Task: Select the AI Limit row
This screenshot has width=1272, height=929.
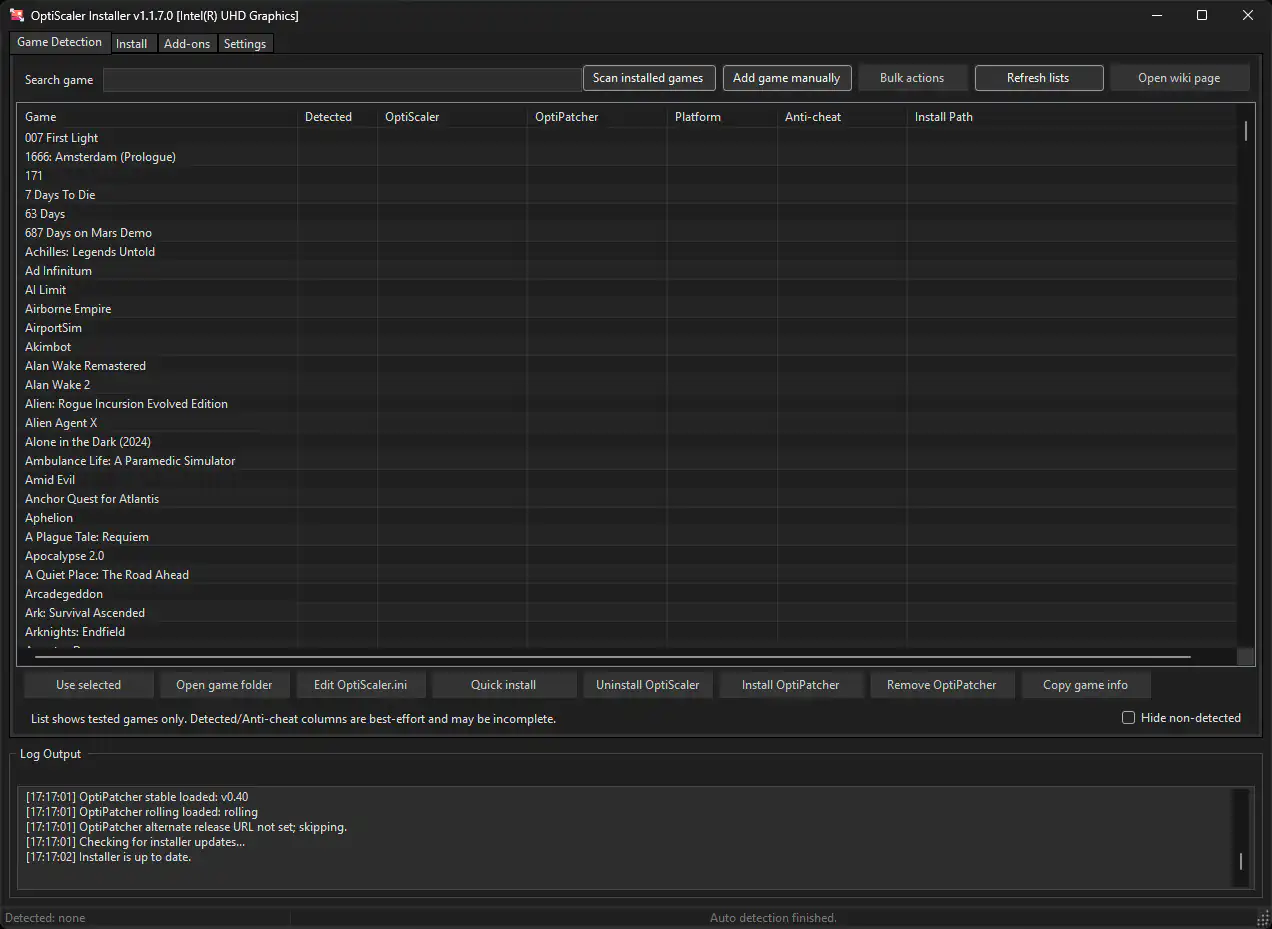Action: tap(627, 290)
